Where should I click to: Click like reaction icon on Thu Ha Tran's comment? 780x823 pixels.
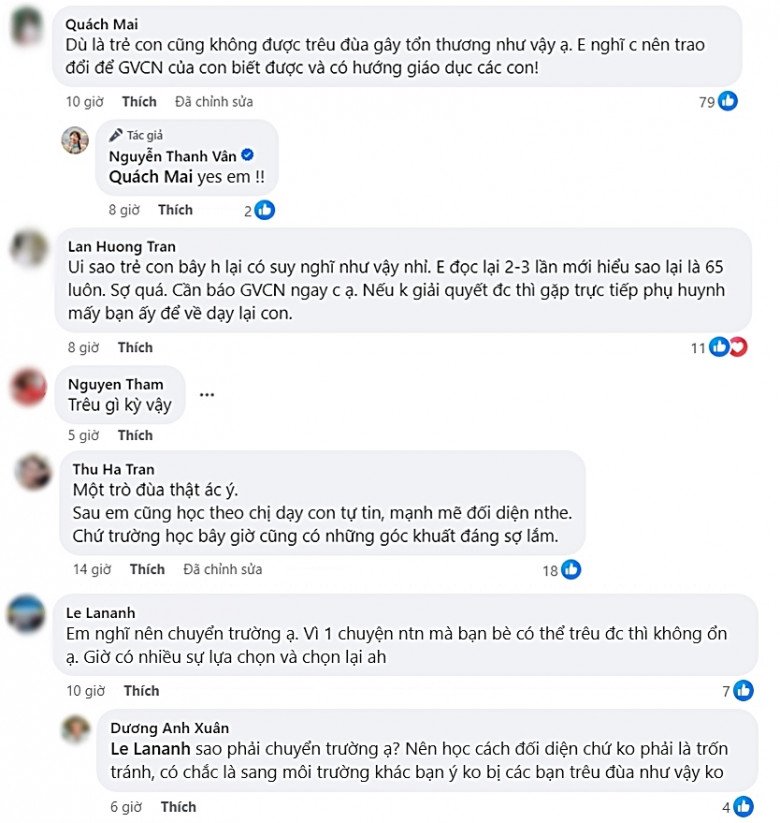(571, 569)
